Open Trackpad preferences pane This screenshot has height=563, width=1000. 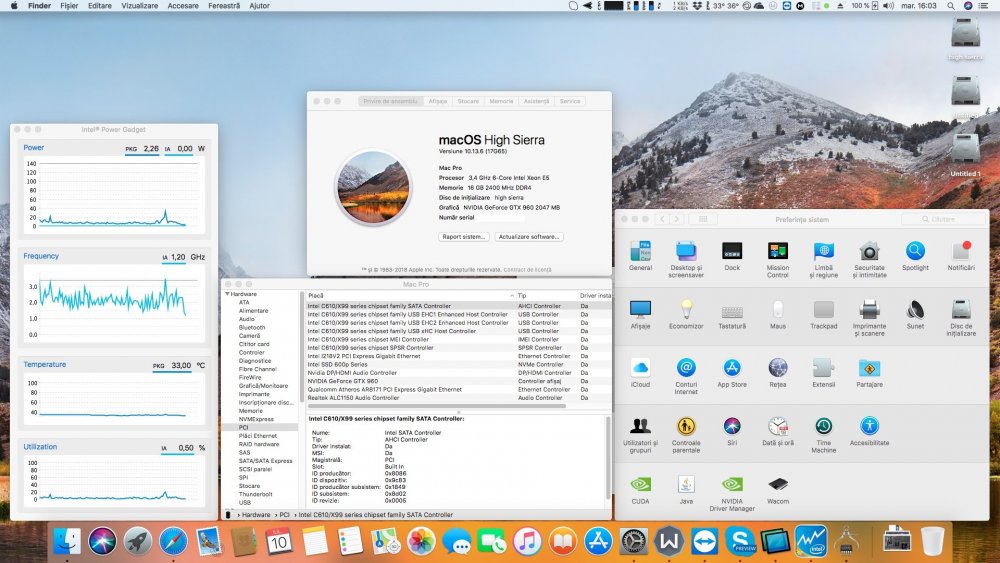coord(823,314)
